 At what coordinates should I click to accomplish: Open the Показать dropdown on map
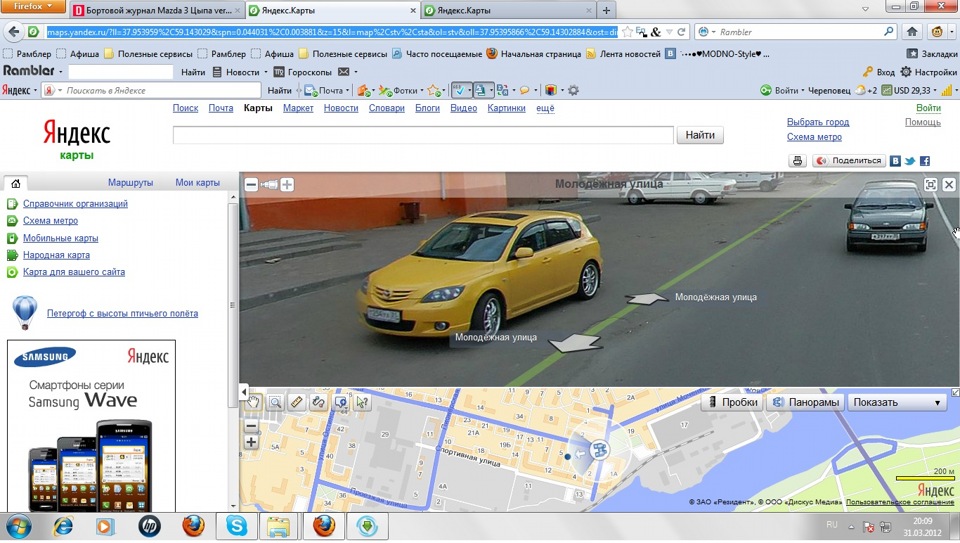[896, 402]
